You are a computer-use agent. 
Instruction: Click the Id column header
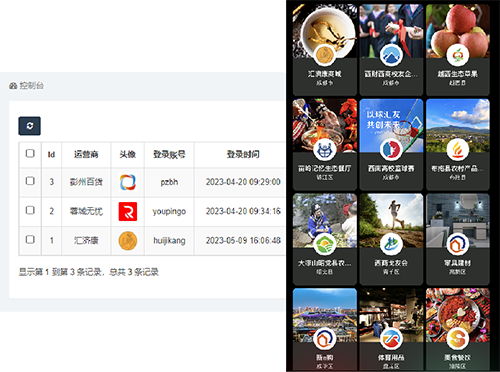pyautogui.click(x=51, y=155)
